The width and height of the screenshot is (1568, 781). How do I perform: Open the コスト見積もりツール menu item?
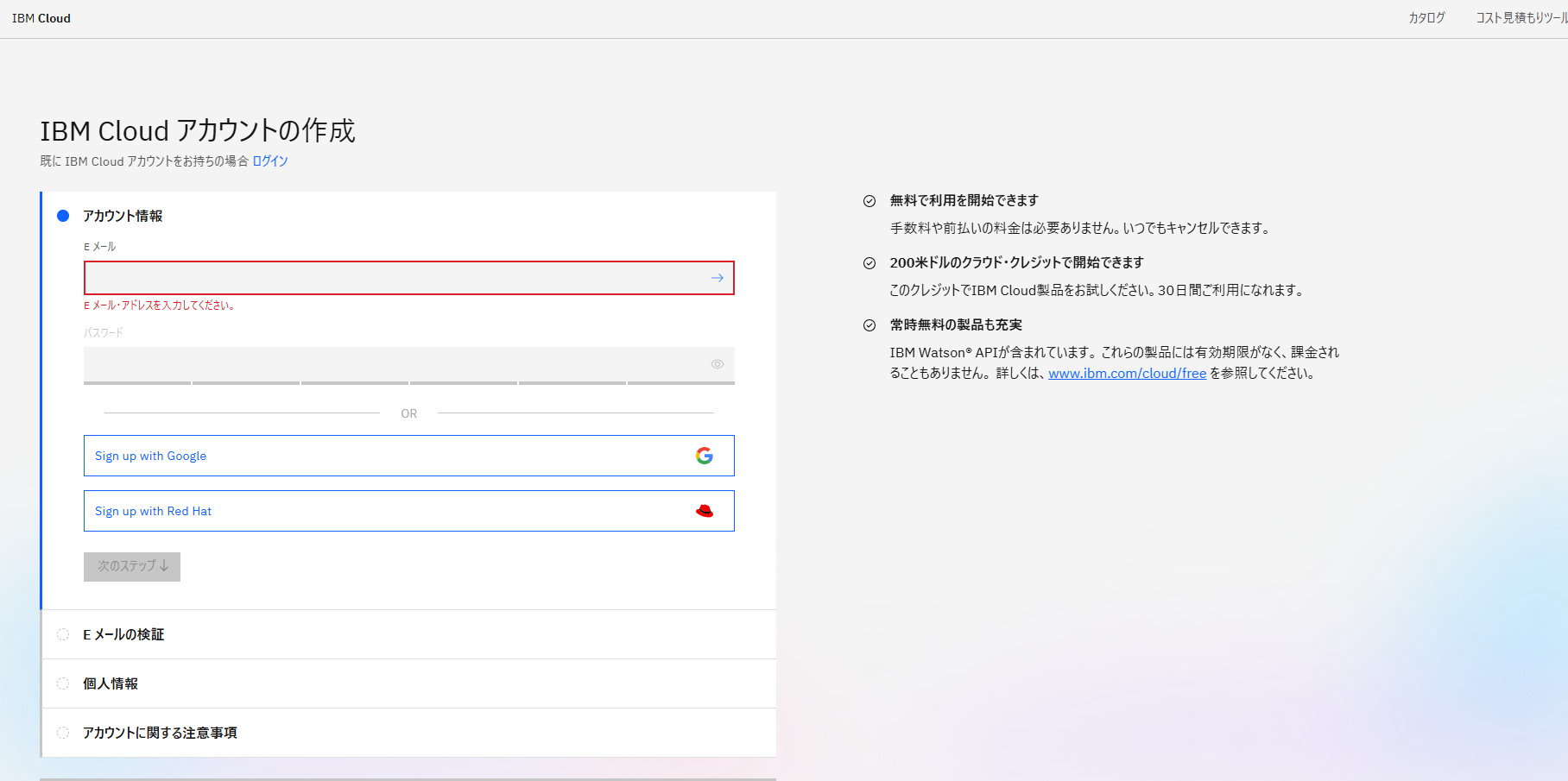click(x=1521, y=18)
